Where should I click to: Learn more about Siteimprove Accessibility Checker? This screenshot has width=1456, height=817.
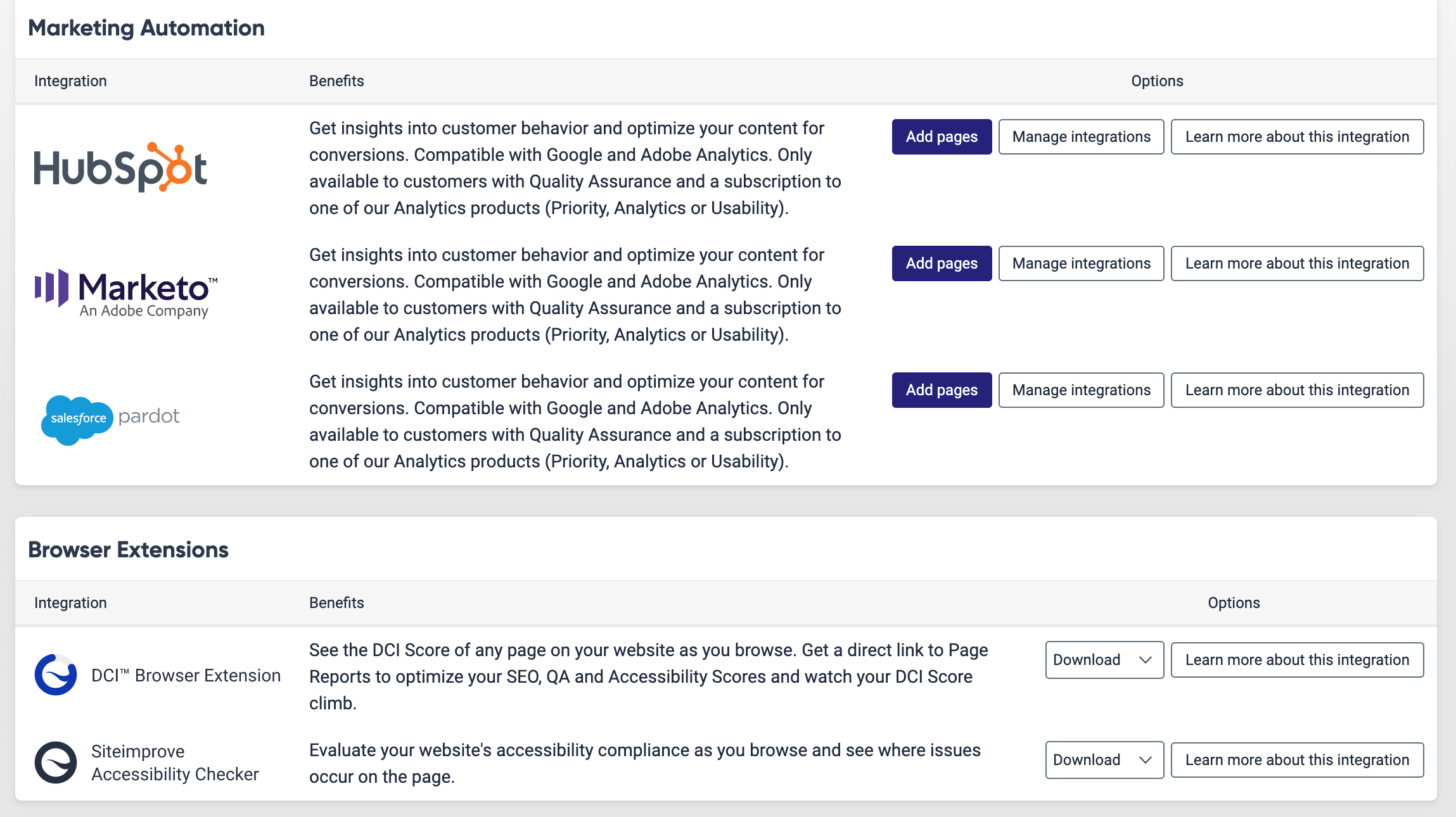(1297, 760)
